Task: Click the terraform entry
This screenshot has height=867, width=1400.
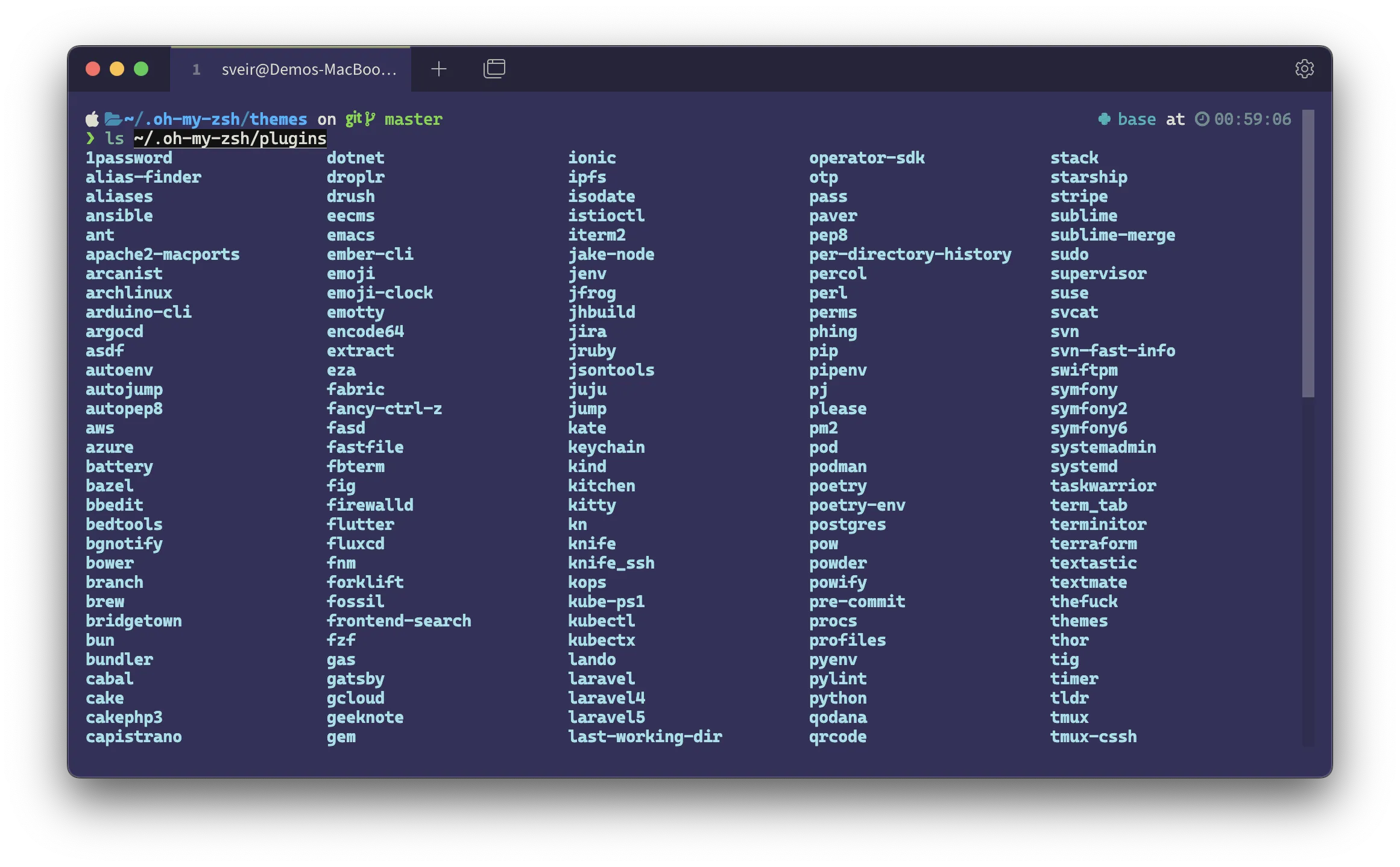Action: pyautogui.click(x=1094, y=543)
